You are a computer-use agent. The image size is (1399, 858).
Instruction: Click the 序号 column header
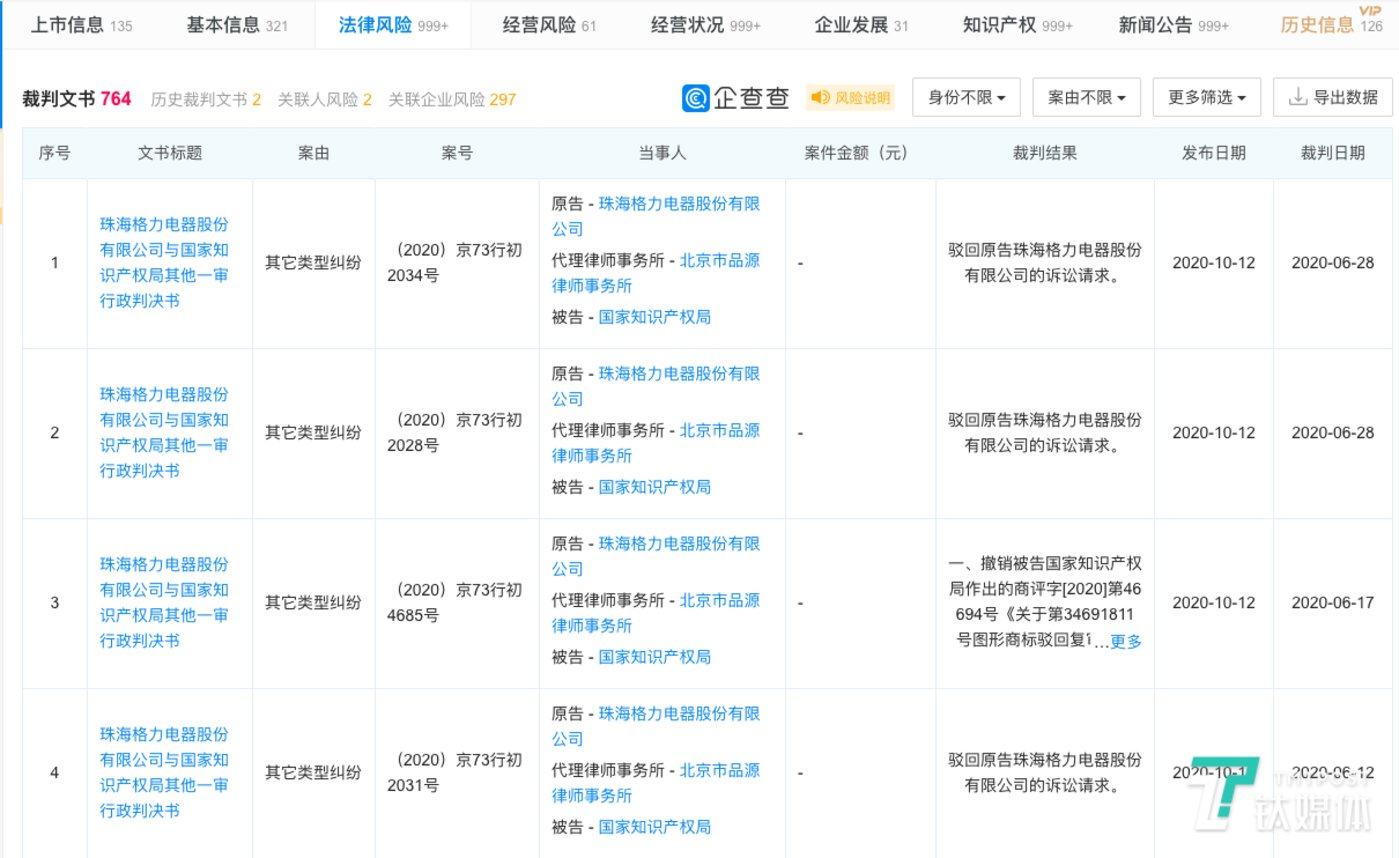(x=55, y=153)
